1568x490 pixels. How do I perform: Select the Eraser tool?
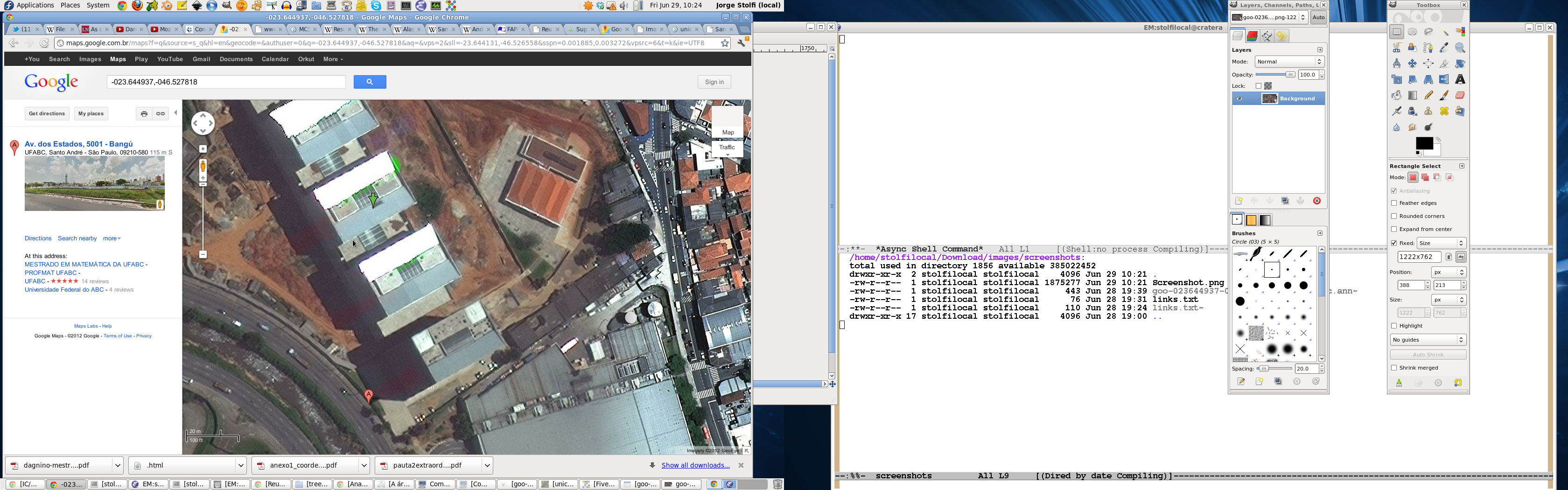(x=1460, y=96)
